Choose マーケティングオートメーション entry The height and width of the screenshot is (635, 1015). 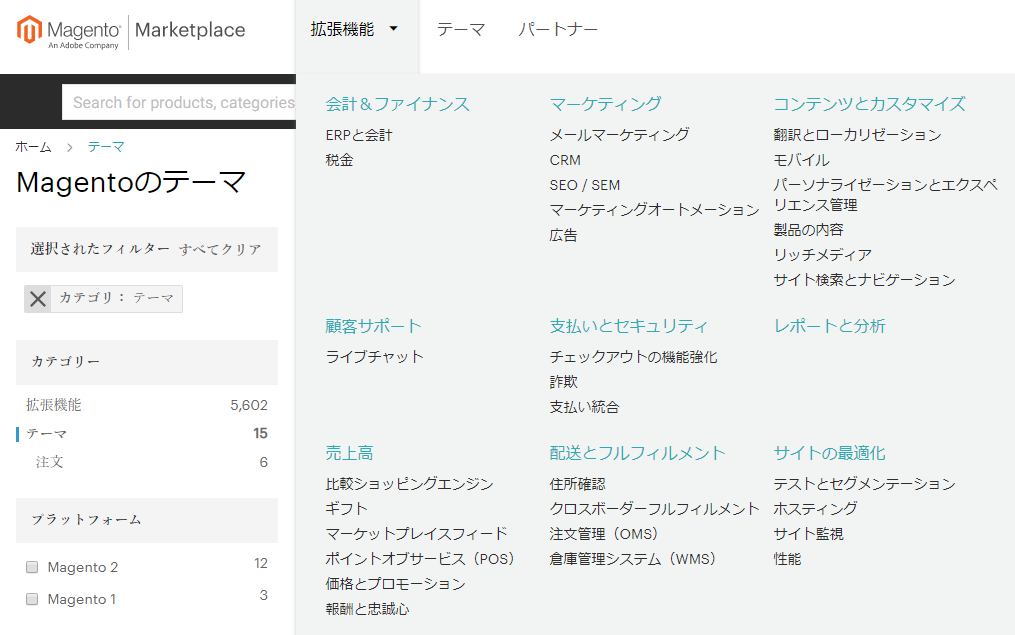[x=654, y=210]
